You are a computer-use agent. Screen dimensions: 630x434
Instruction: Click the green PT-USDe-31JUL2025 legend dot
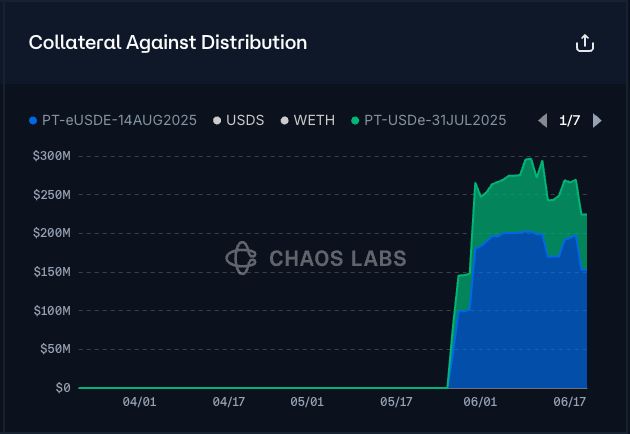tap(355, 121)
